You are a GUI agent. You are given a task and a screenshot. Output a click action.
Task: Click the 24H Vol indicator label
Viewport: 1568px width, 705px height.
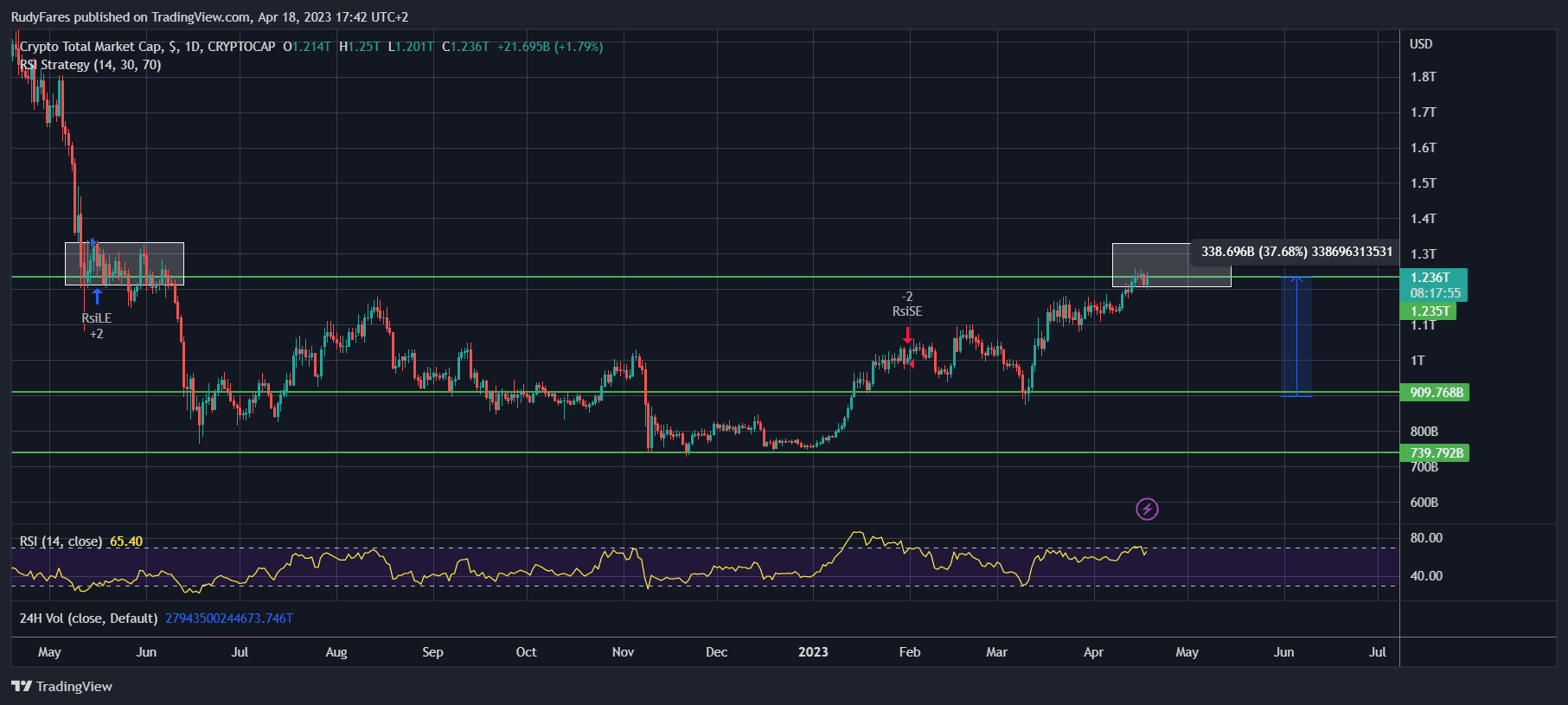coord(88,618)
